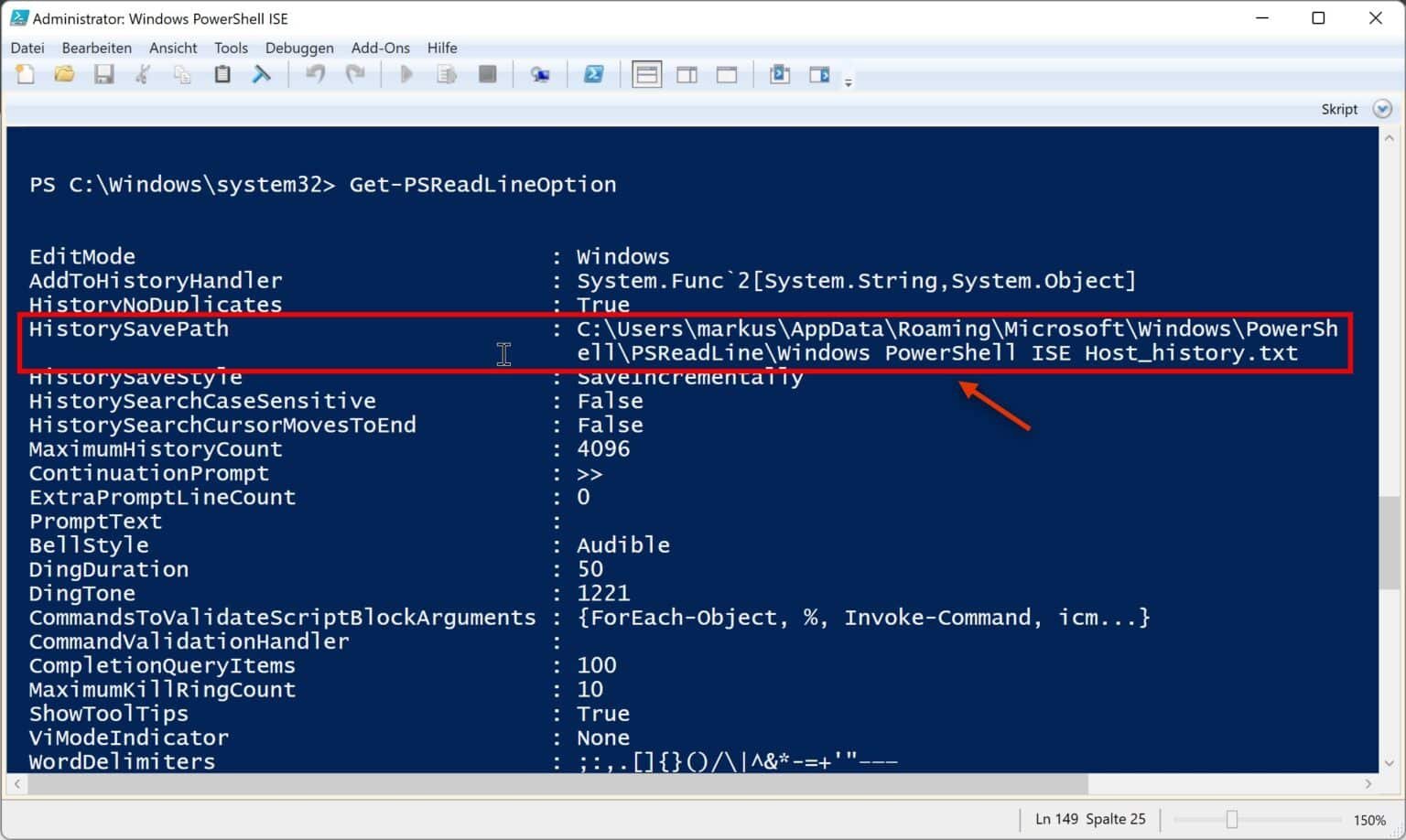
Task: Clear the console pane
Action: (x=262, y=74)
